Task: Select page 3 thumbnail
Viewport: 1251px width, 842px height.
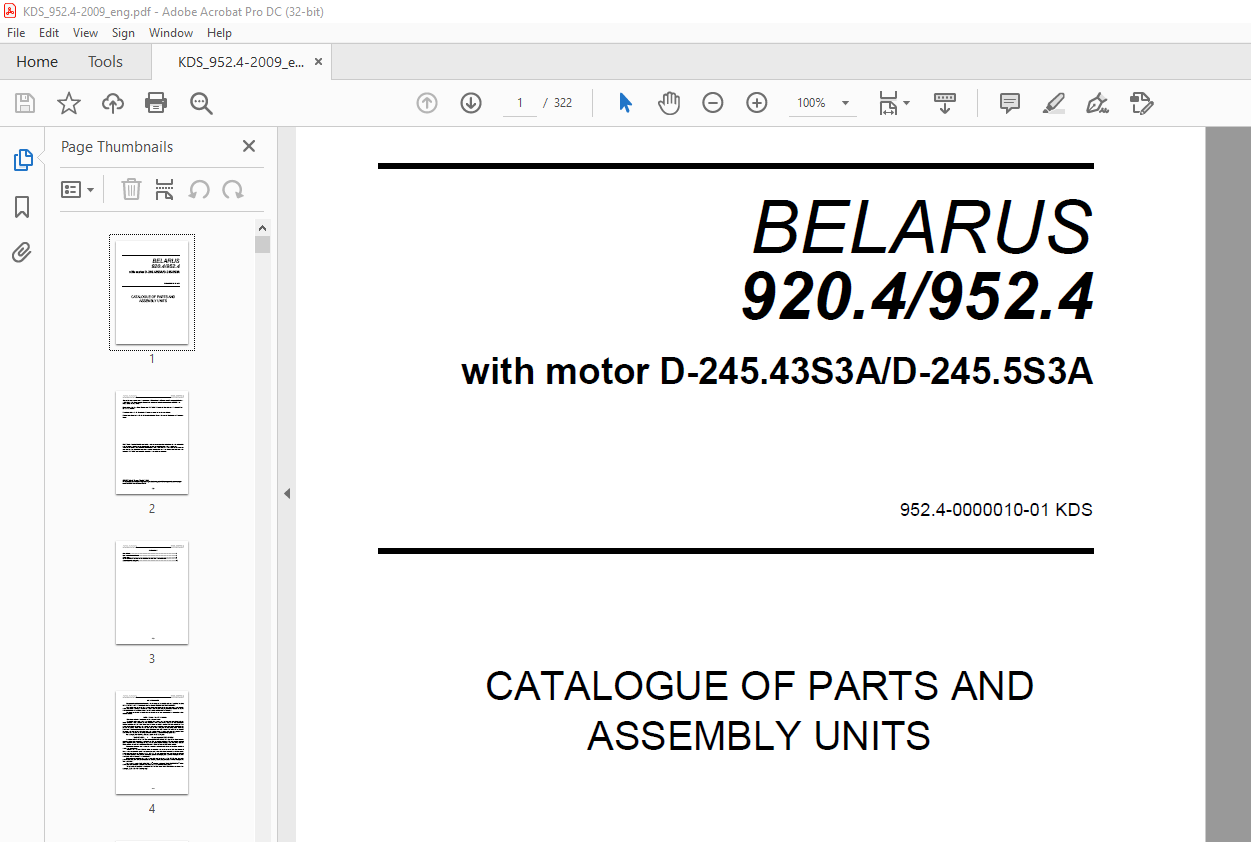Action: point(152,593)
